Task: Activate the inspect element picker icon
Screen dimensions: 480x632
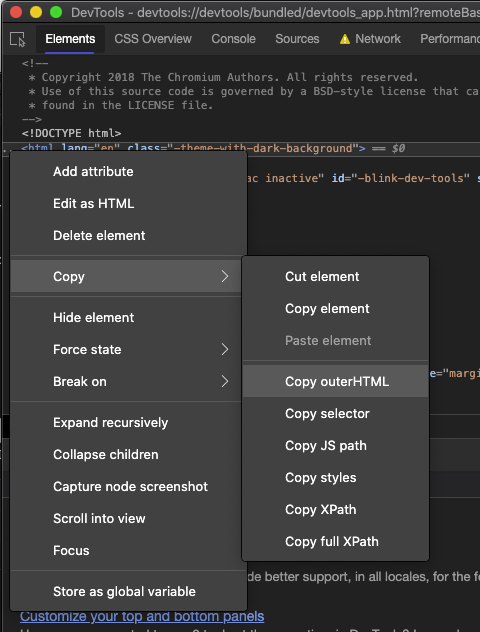Action: pos(18,40)
